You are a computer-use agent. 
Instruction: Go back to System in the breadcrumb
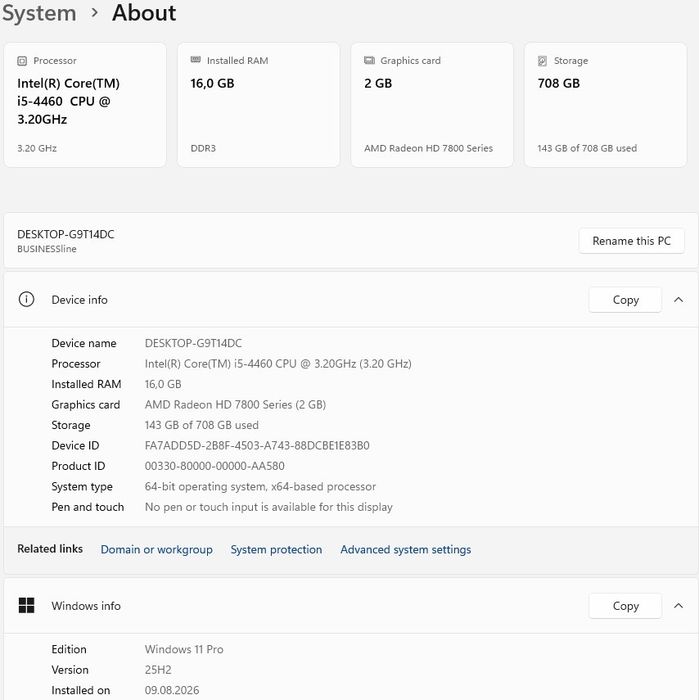coord(39,13)
